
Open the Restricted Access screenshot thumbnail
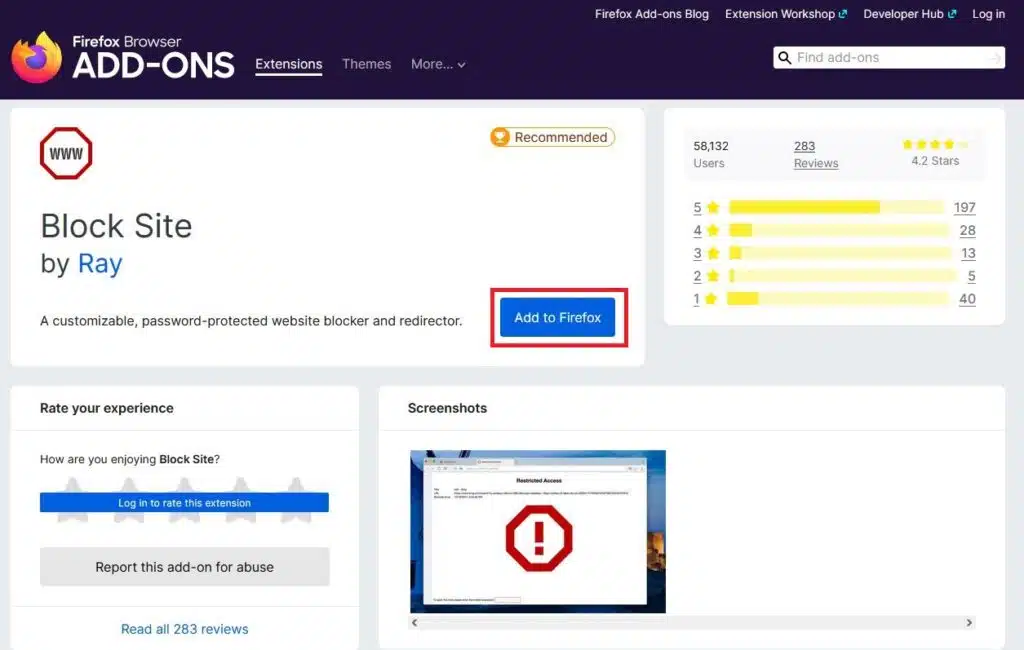(538, 531)
